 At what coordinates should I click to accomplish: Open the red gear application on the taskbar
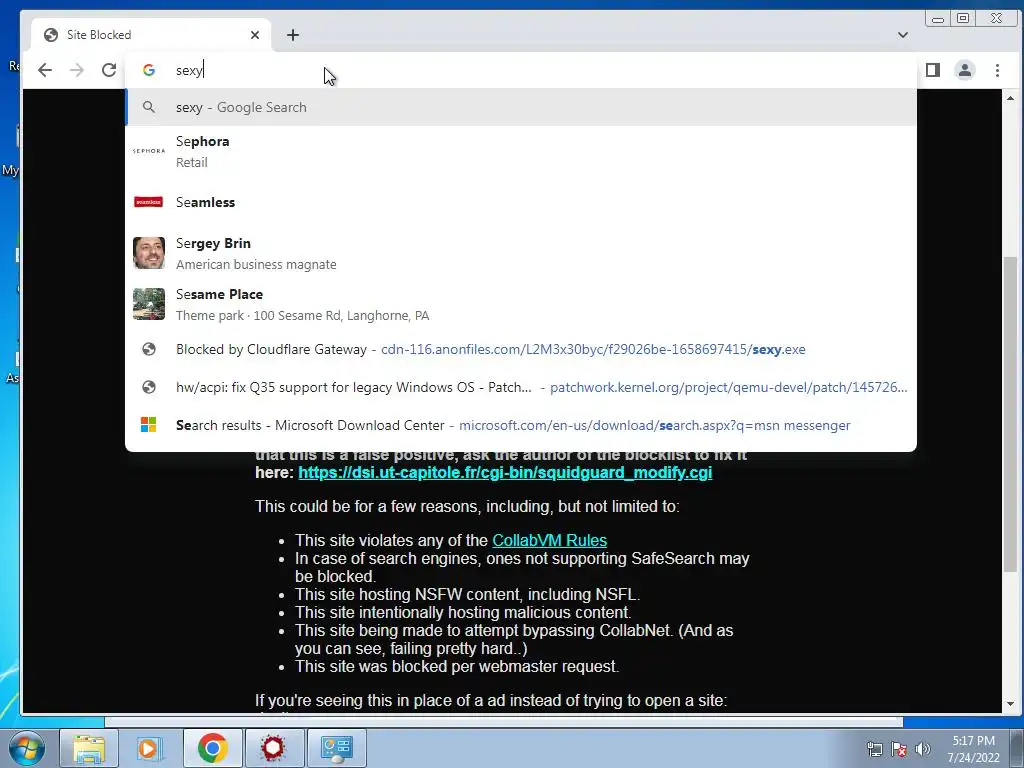click(273, 748)
